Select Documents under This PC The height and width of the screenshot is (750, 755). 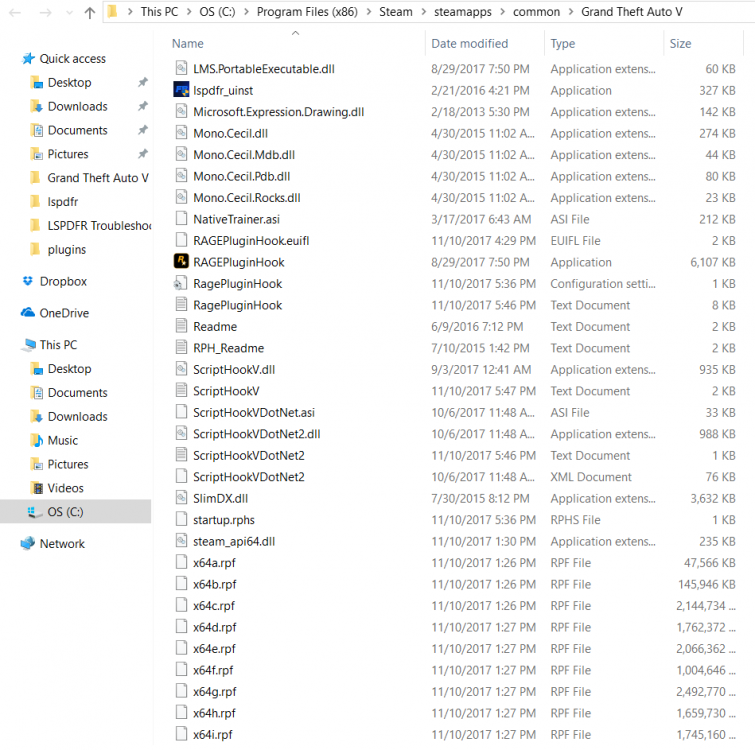[78, 392]
